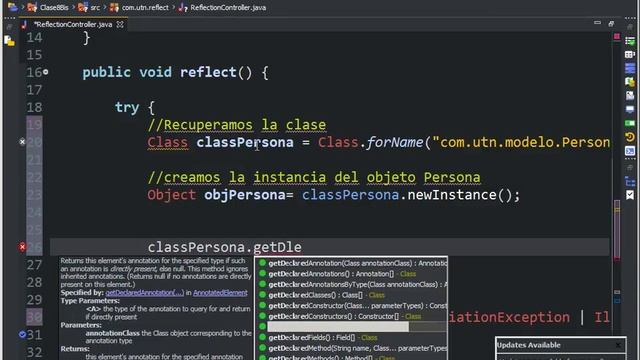
Task: Click the error marker on line 26
Action: point(22,247)
